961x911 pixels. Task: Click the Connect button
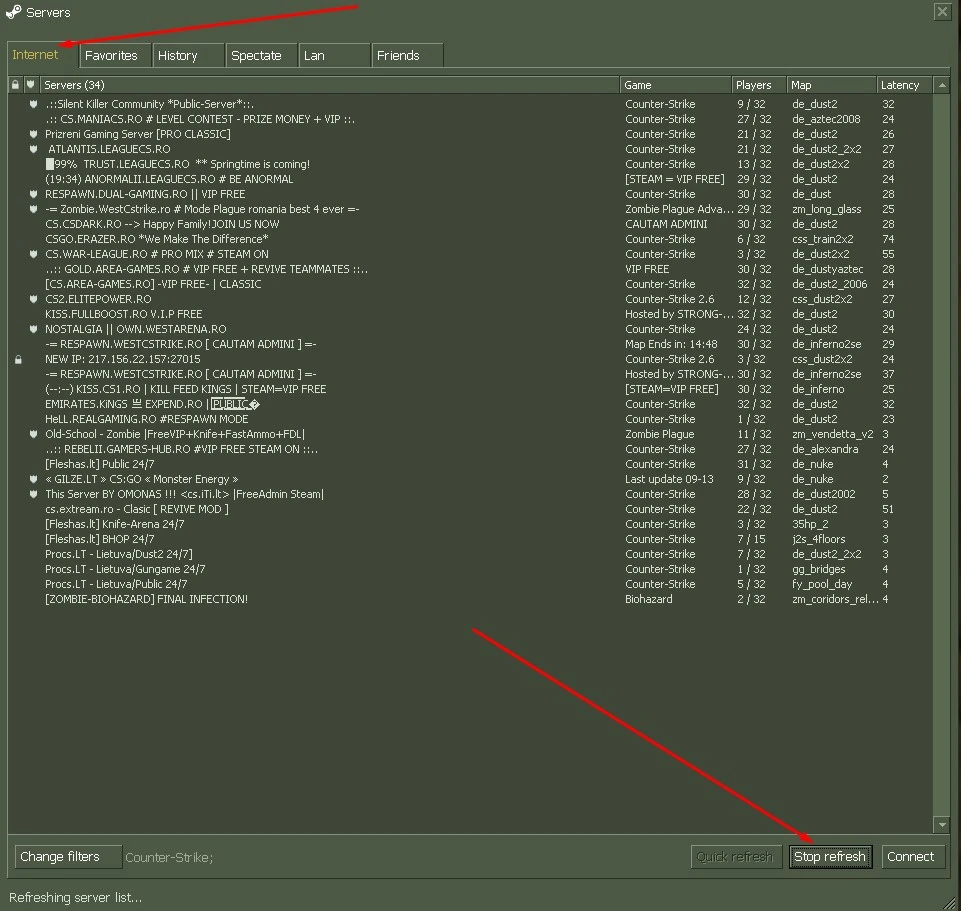[913, 856]
